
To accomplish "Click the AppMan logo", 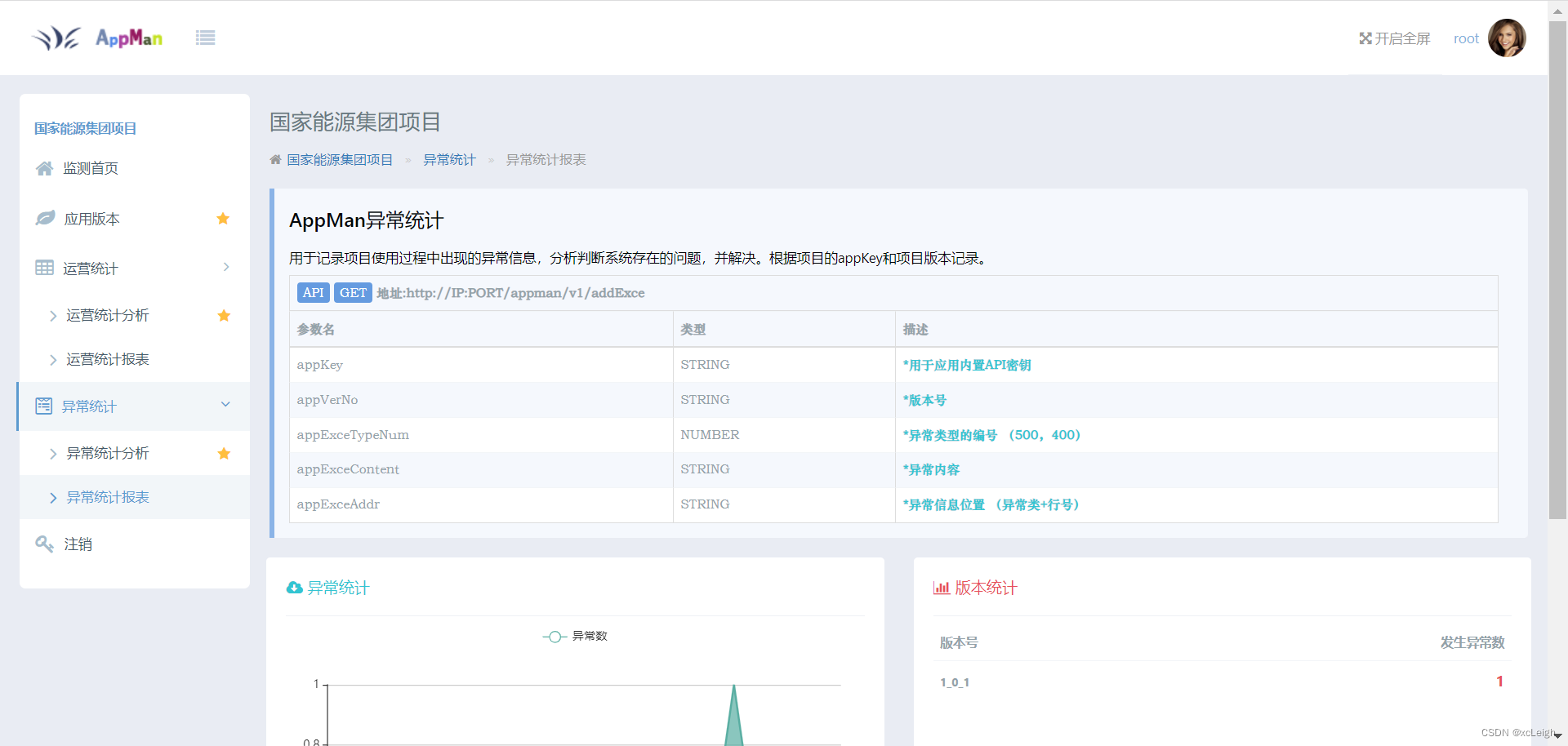I will coord(96,38).
